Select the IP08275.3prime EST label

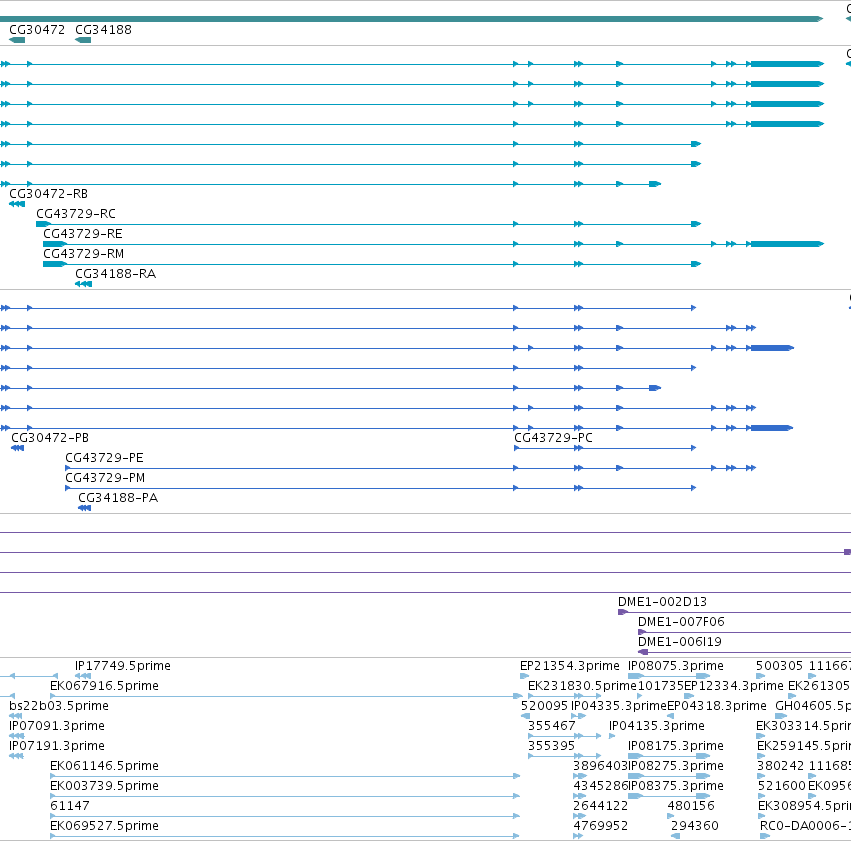point(676,766)
